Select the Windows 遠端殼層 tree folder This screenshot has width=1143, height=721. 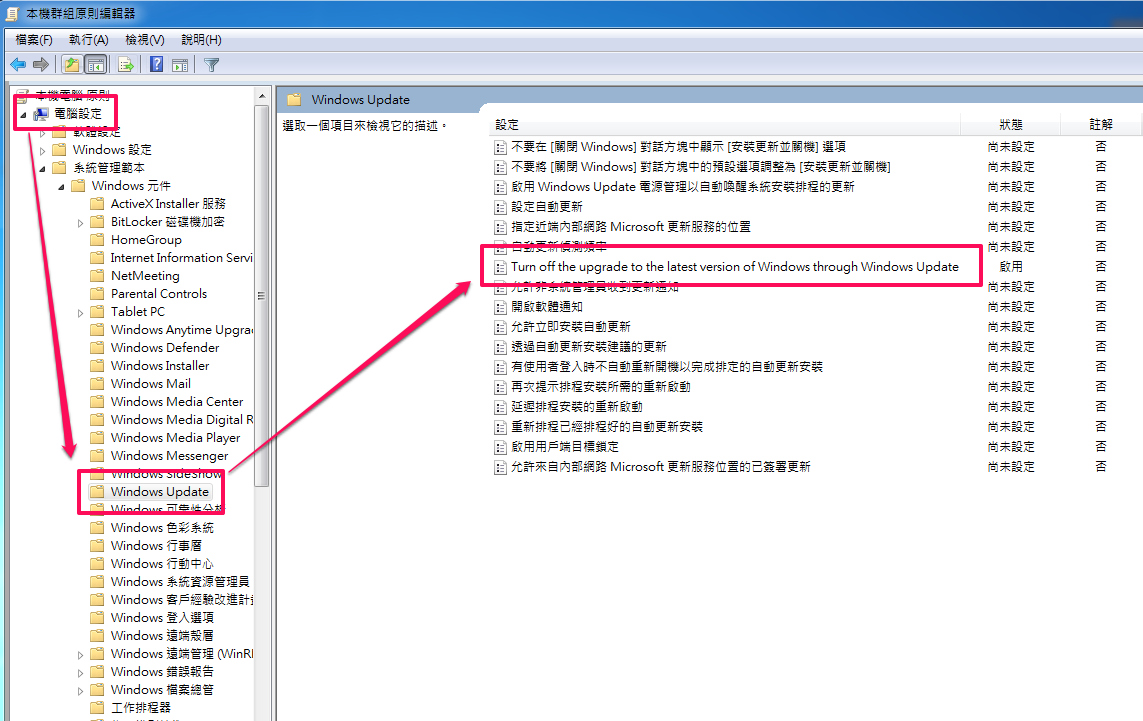[162, 636]
